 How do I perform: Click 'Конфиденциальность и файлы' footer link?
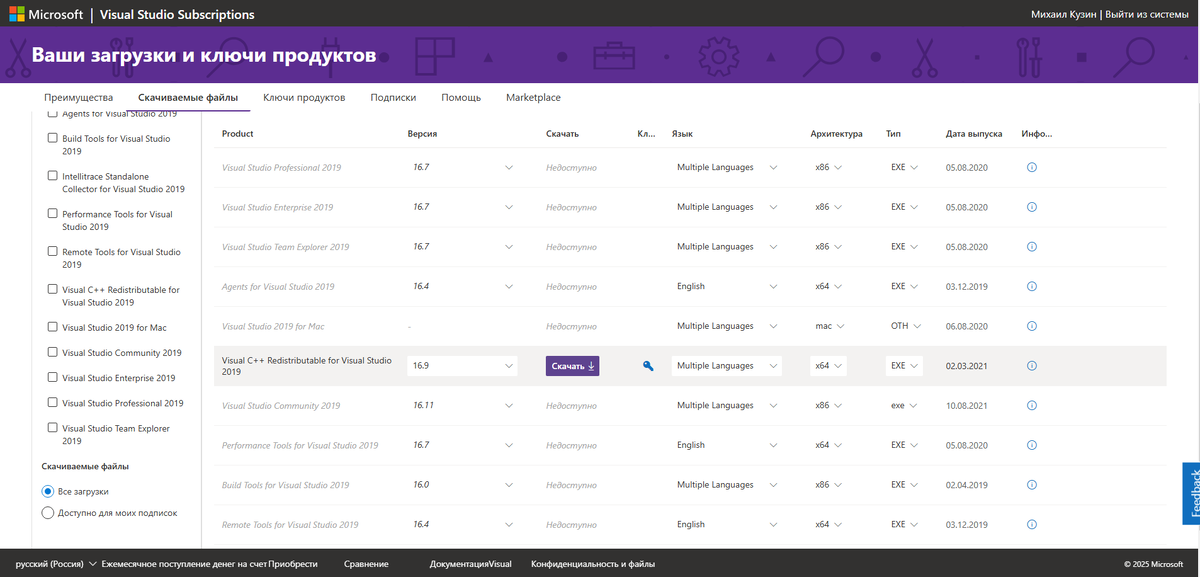coord(593,564)
